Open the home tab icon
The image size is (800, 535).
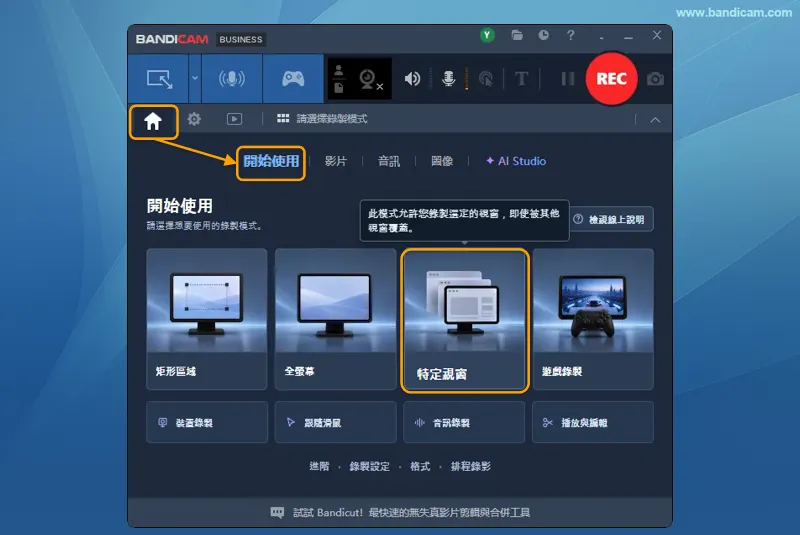(153, 121)
